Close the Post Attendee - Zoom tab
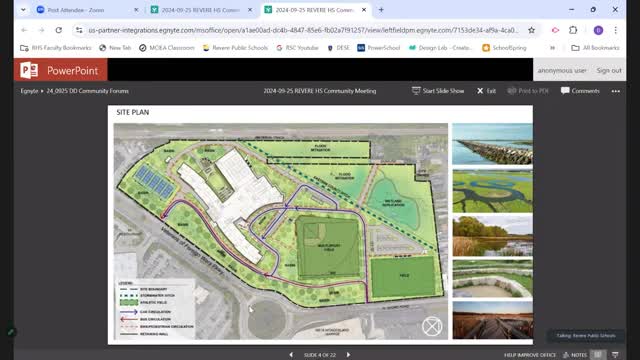The width and height of the screenshot is (640, 360). (136, 10)
